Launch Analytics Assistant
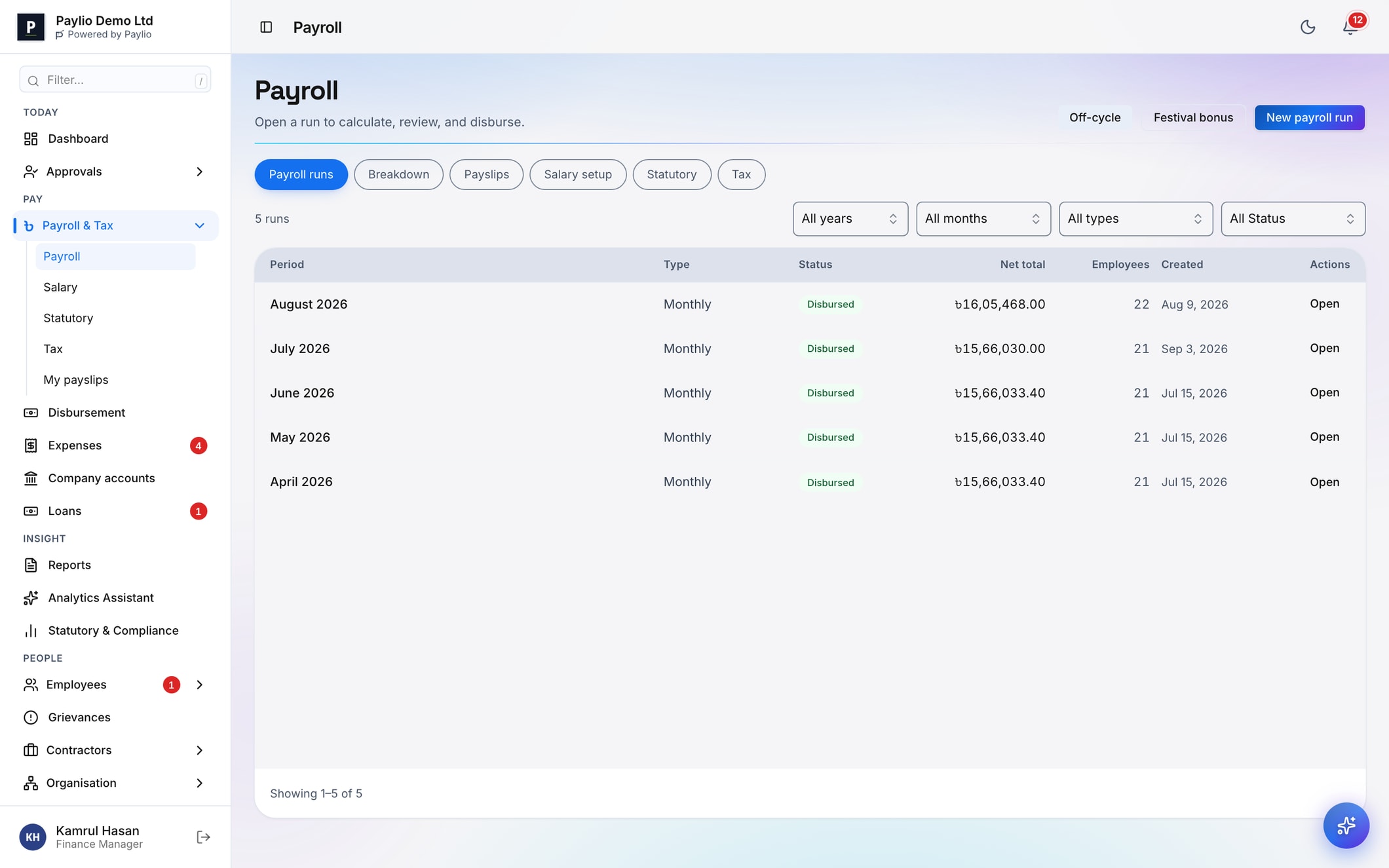Viewport: 1389px width, 868px height. pos(115,597)
